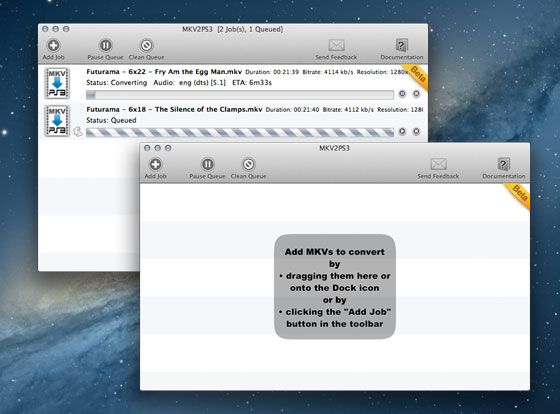Image resolution: width=560 pixels, height=414 pixels.
Task: Click the Audio: eng (dts) [5.1] text
Action: click(190, 83)
